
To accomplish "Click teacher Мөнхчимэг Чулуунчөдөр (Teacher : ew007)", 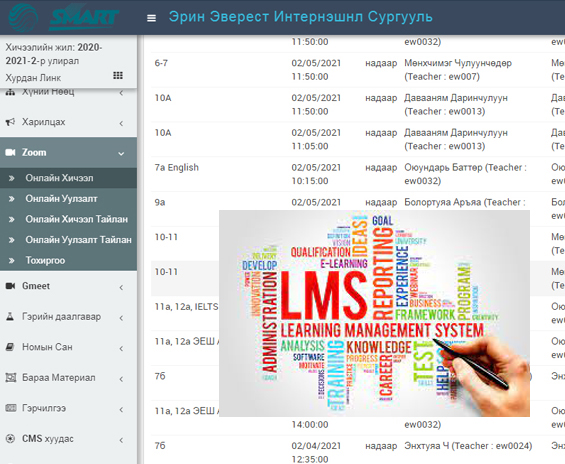I will (458, 70).
